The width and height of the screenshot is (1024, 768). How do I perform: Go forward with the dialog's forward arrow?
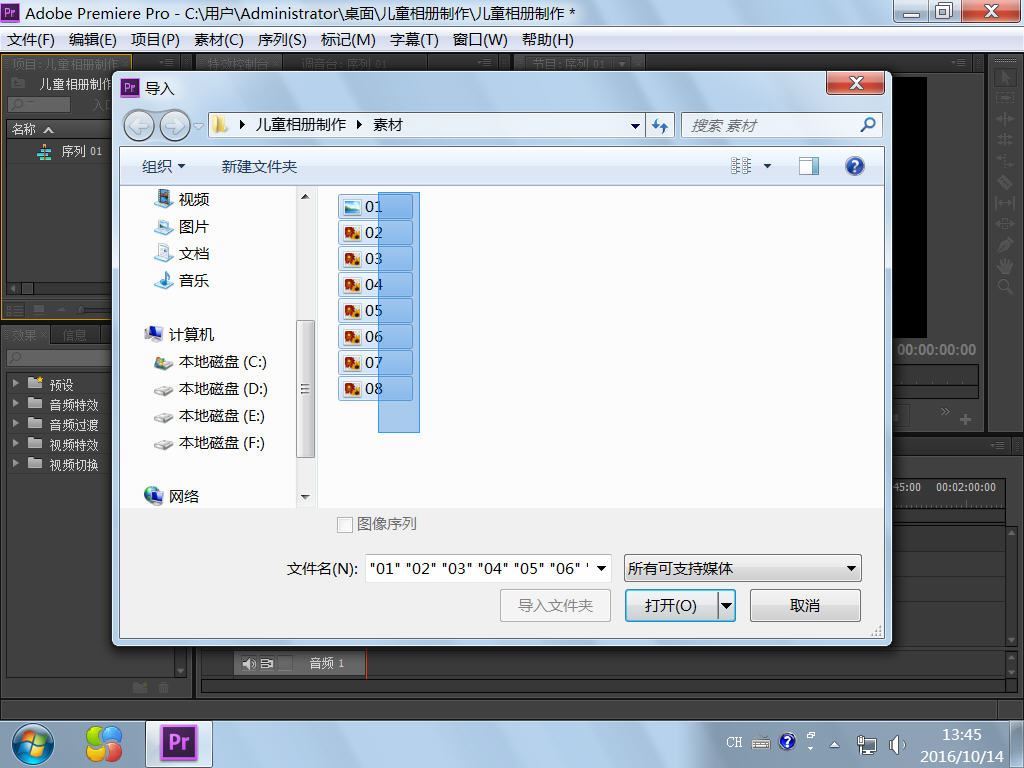click(x=174, y=125)
